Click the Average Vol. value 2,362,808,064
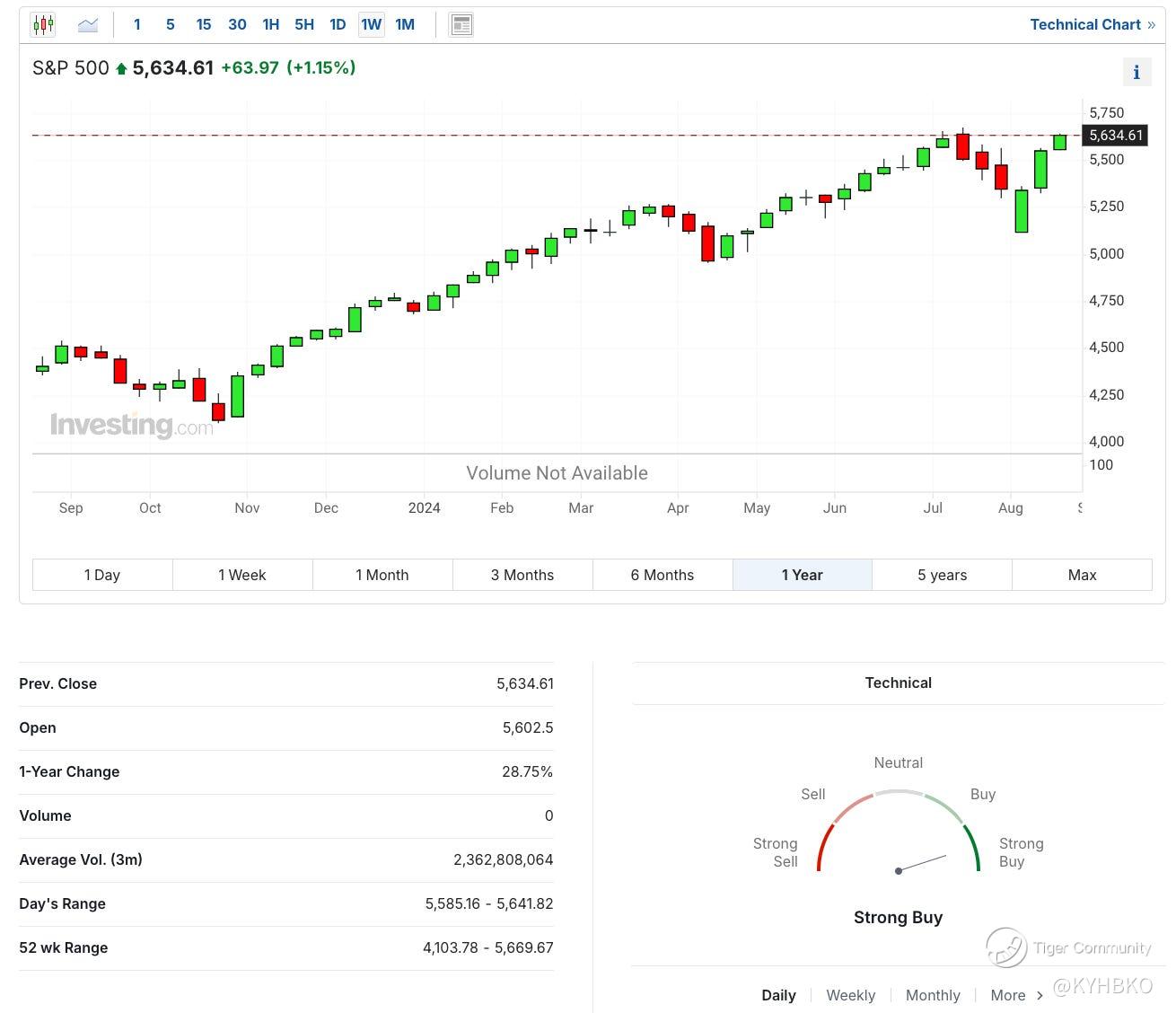The image size is (1176, 1013). pyautogui.click(x=504, y=859)
